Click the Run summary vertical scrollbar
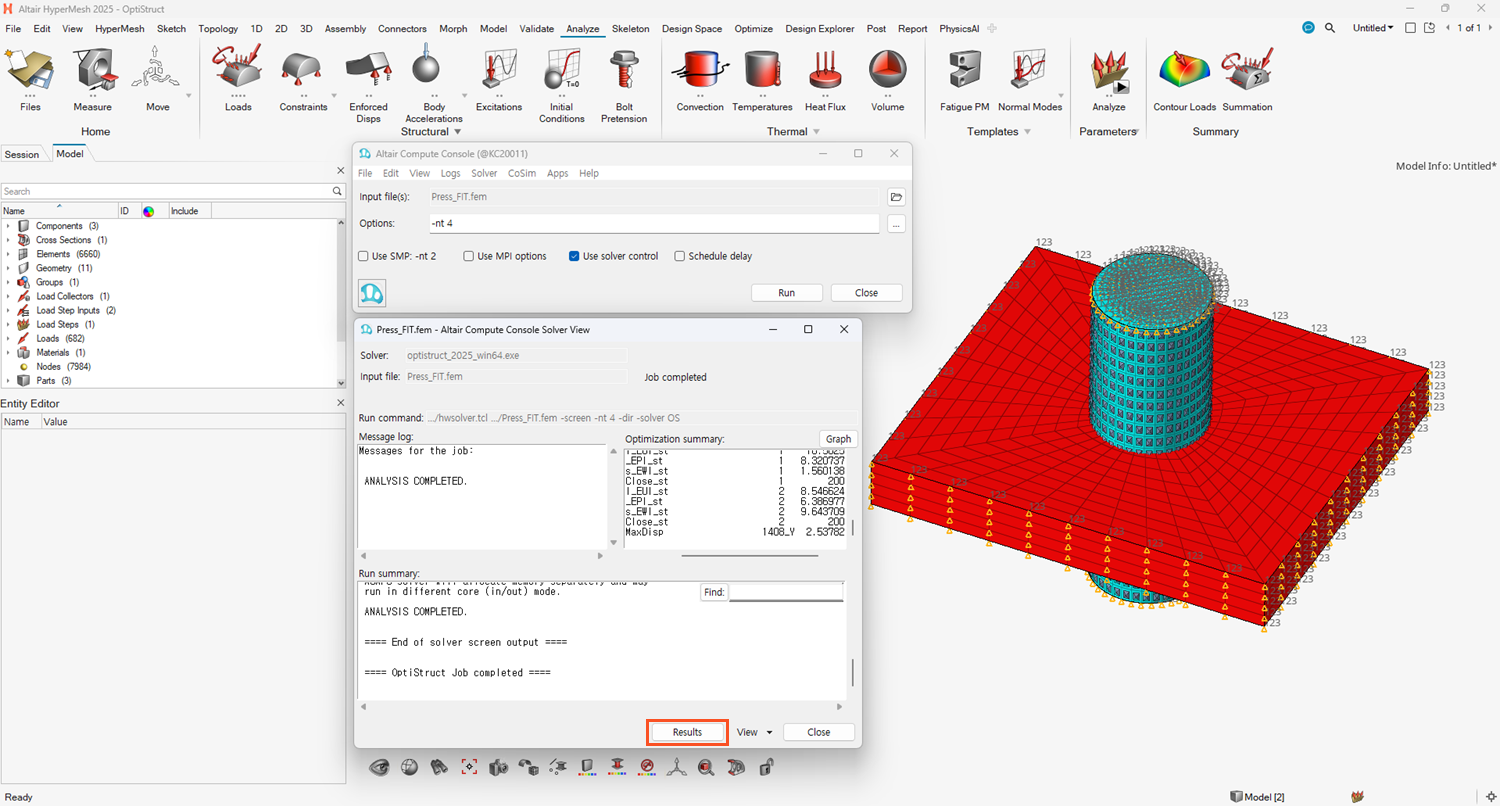1500x806 pixels. click(x=853, y=673)
